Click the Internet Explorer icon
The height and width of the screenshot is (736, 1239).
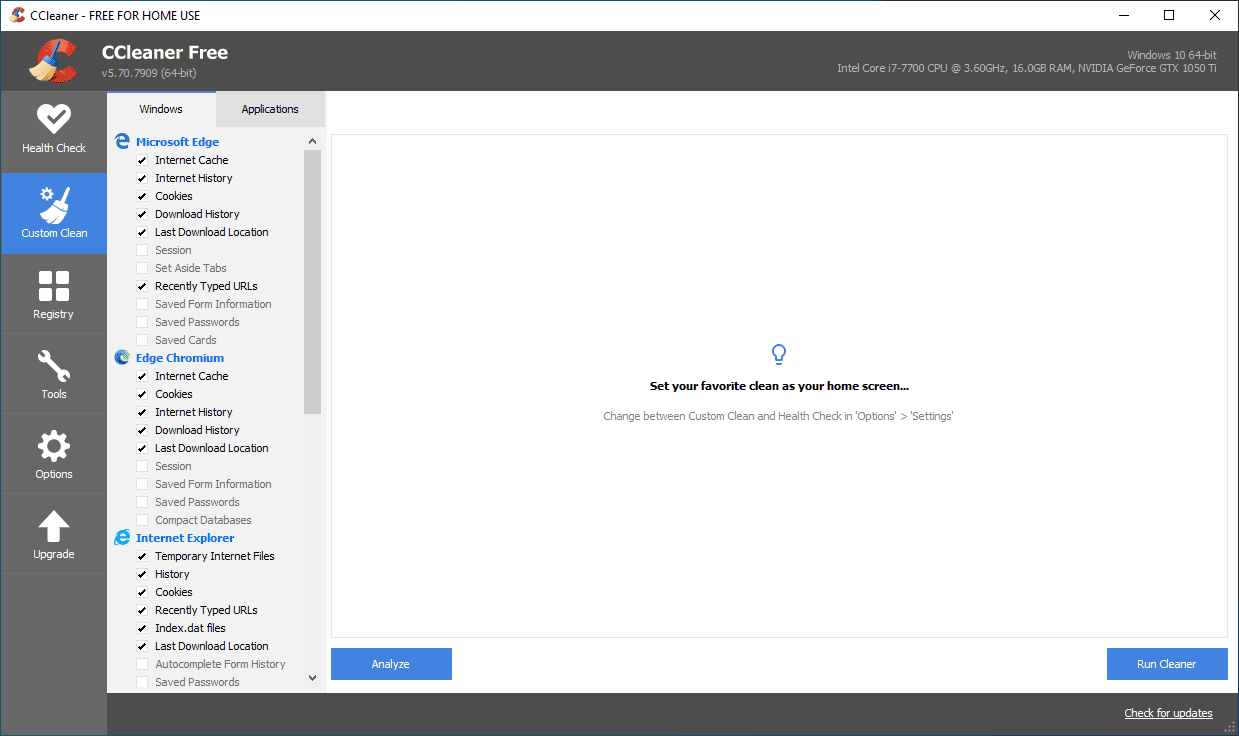[x=121, y=537]
